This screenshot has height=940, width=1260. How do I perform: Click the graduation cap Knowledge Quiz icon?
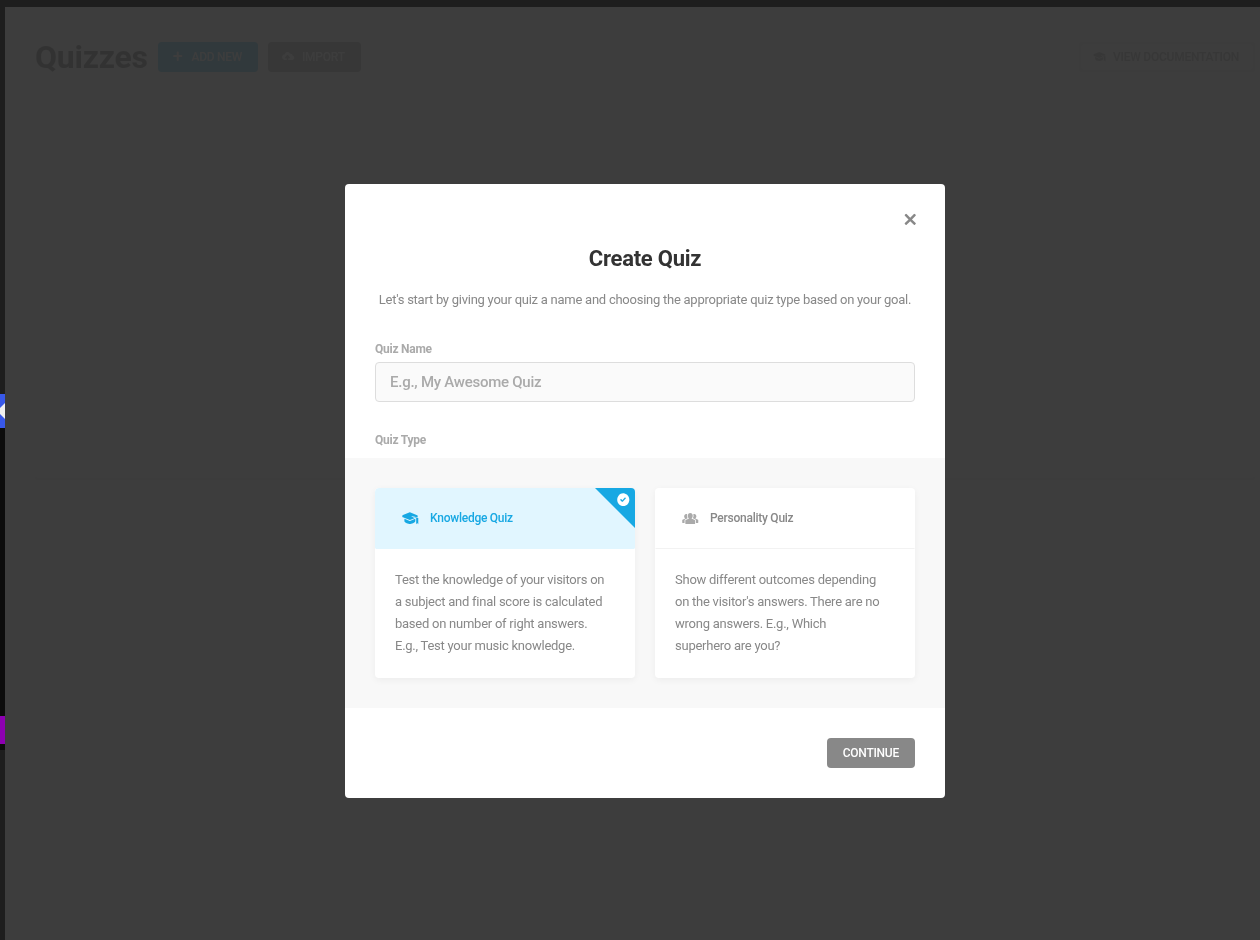pos(410,518)
